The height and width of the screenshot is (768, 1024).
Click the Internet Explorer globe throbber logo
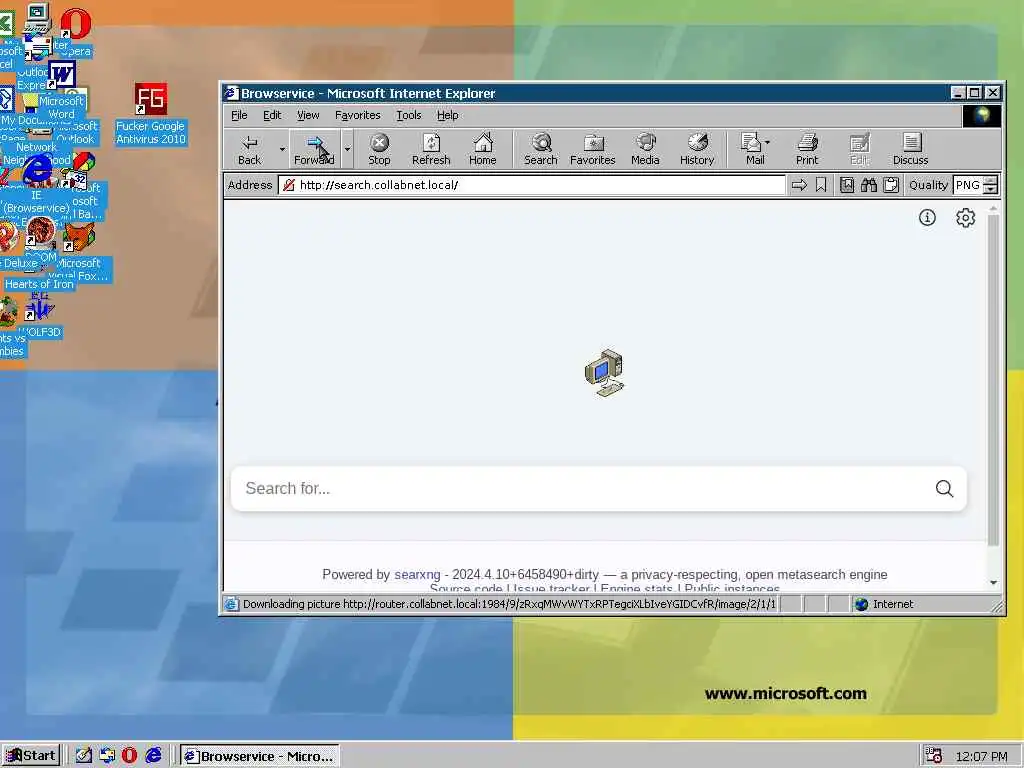click(x=982, y=116)
